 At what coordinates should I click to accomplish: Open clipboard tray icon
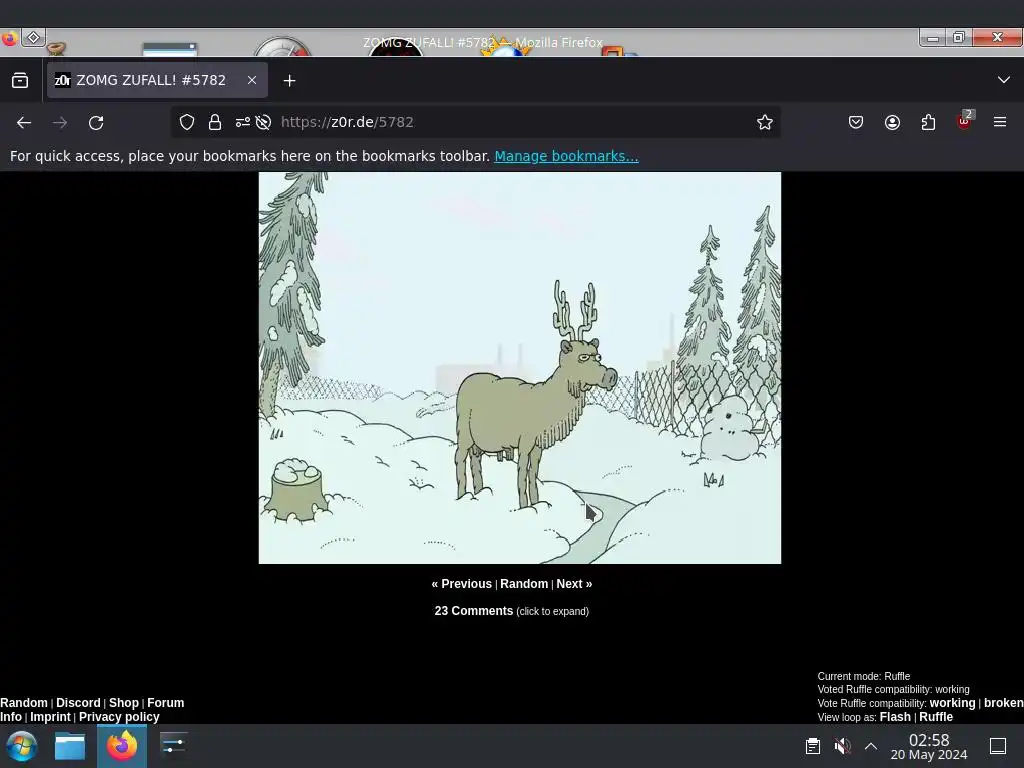813,746
